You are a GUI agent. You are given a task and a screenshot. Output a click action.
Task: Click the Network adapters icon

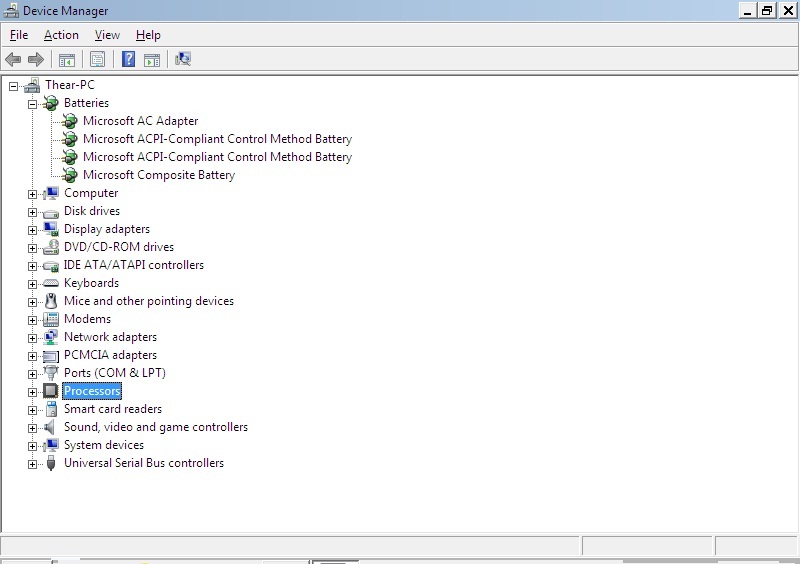point(51,337)
